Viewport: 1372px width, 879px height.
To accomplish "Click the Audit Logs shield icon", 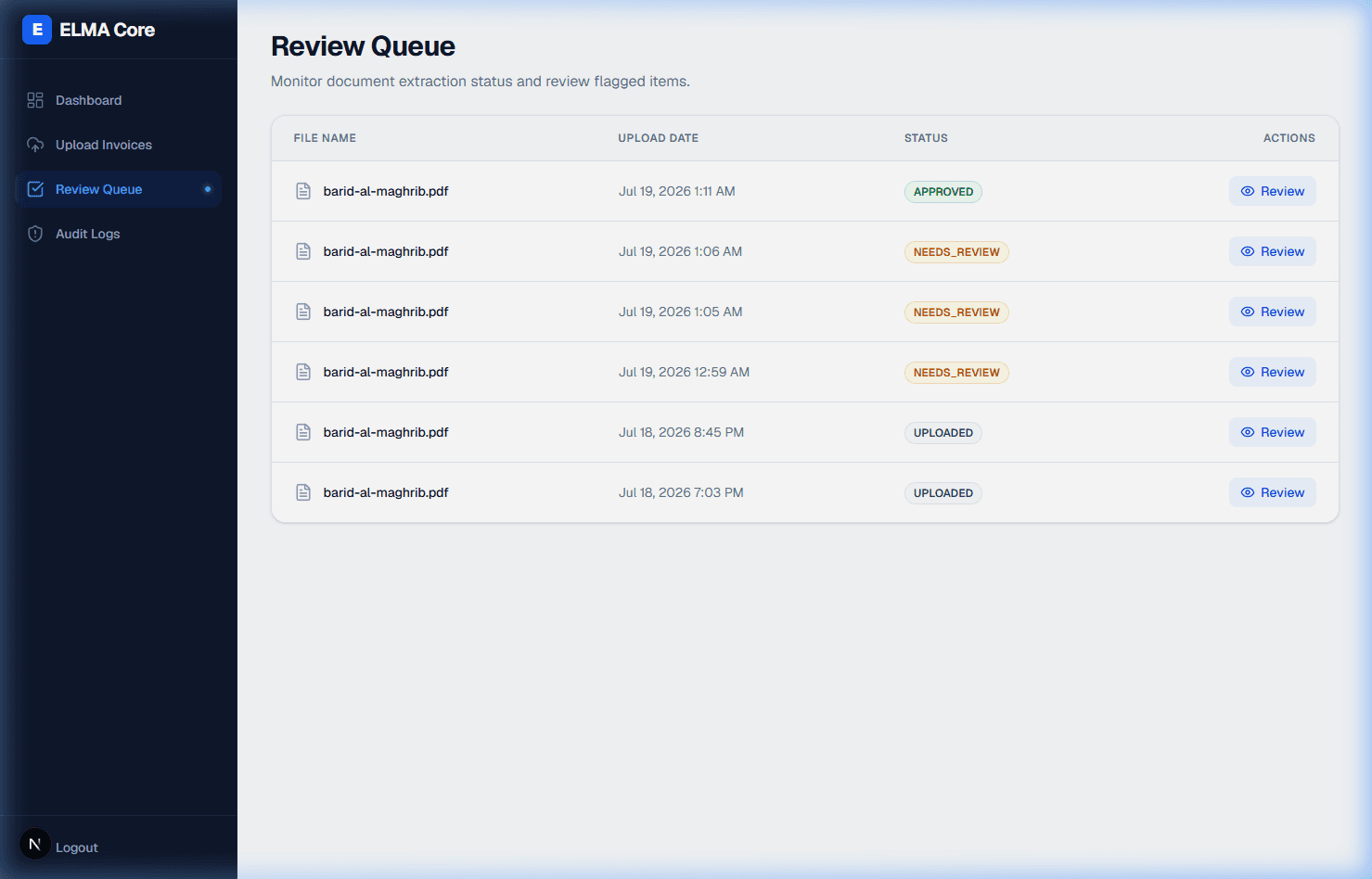I will [35, 234].
